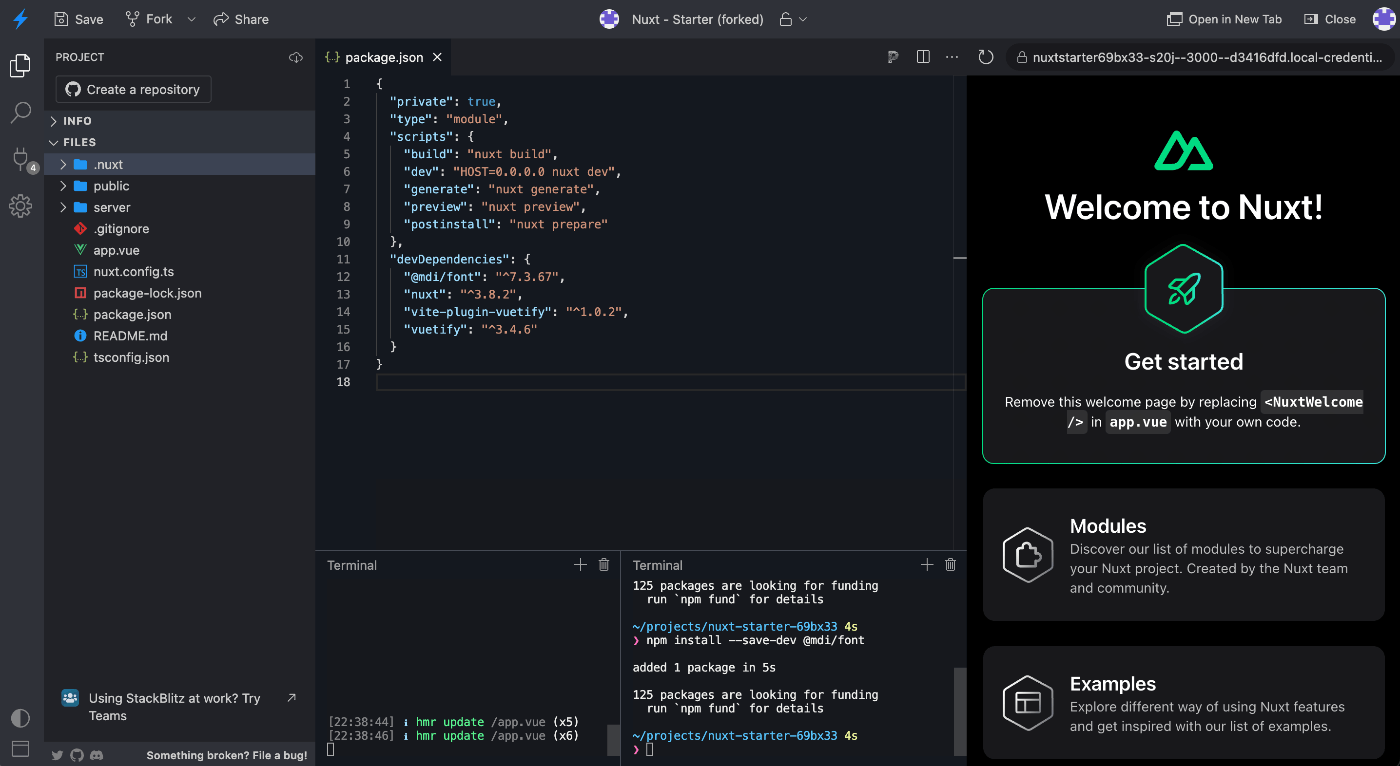Click Open in New Tab
Viewport: 1400px width, 766px height.
pyautogui.click(x=1224, y=19)
